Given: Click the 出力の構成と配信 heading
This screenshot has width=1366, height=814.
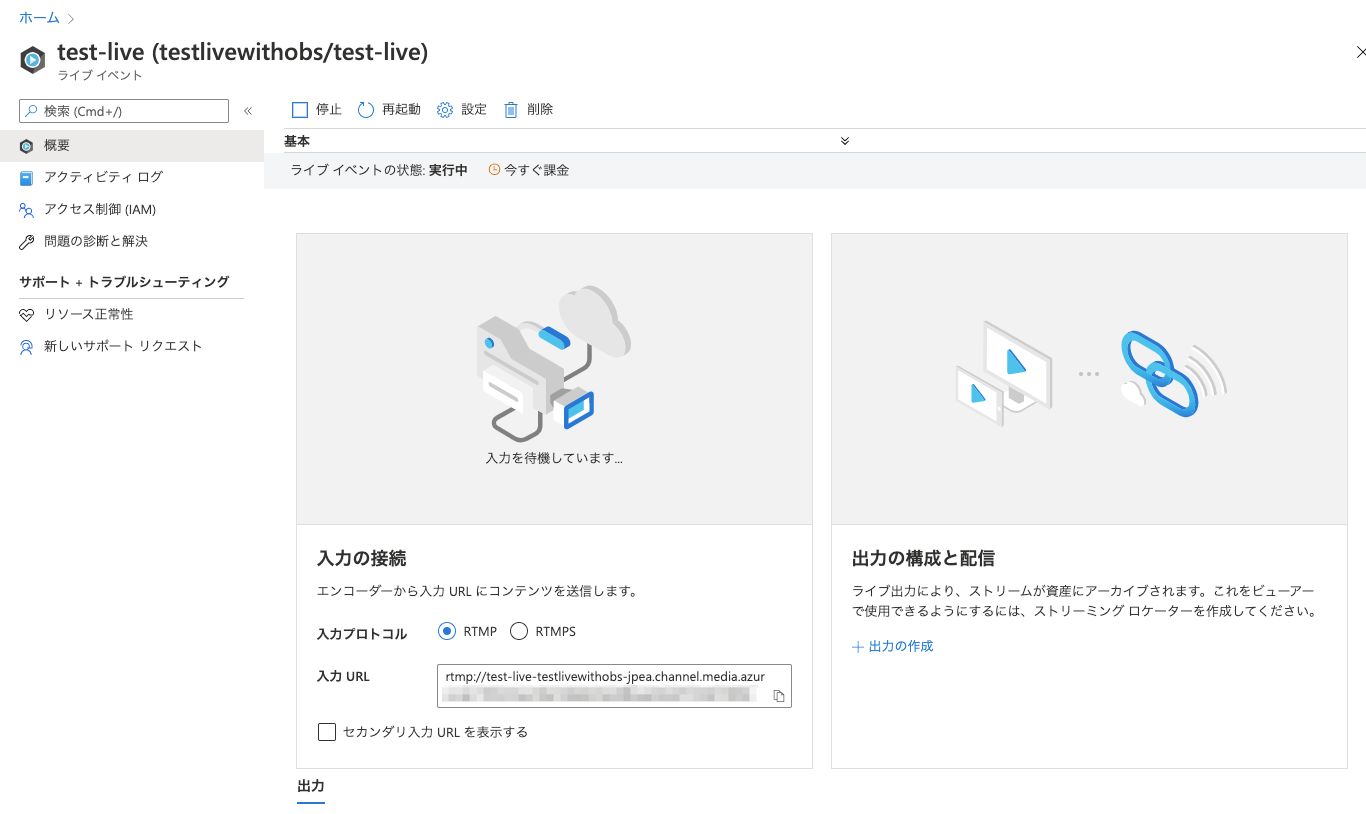Looking at the screenshot, I should pos(923,558).
